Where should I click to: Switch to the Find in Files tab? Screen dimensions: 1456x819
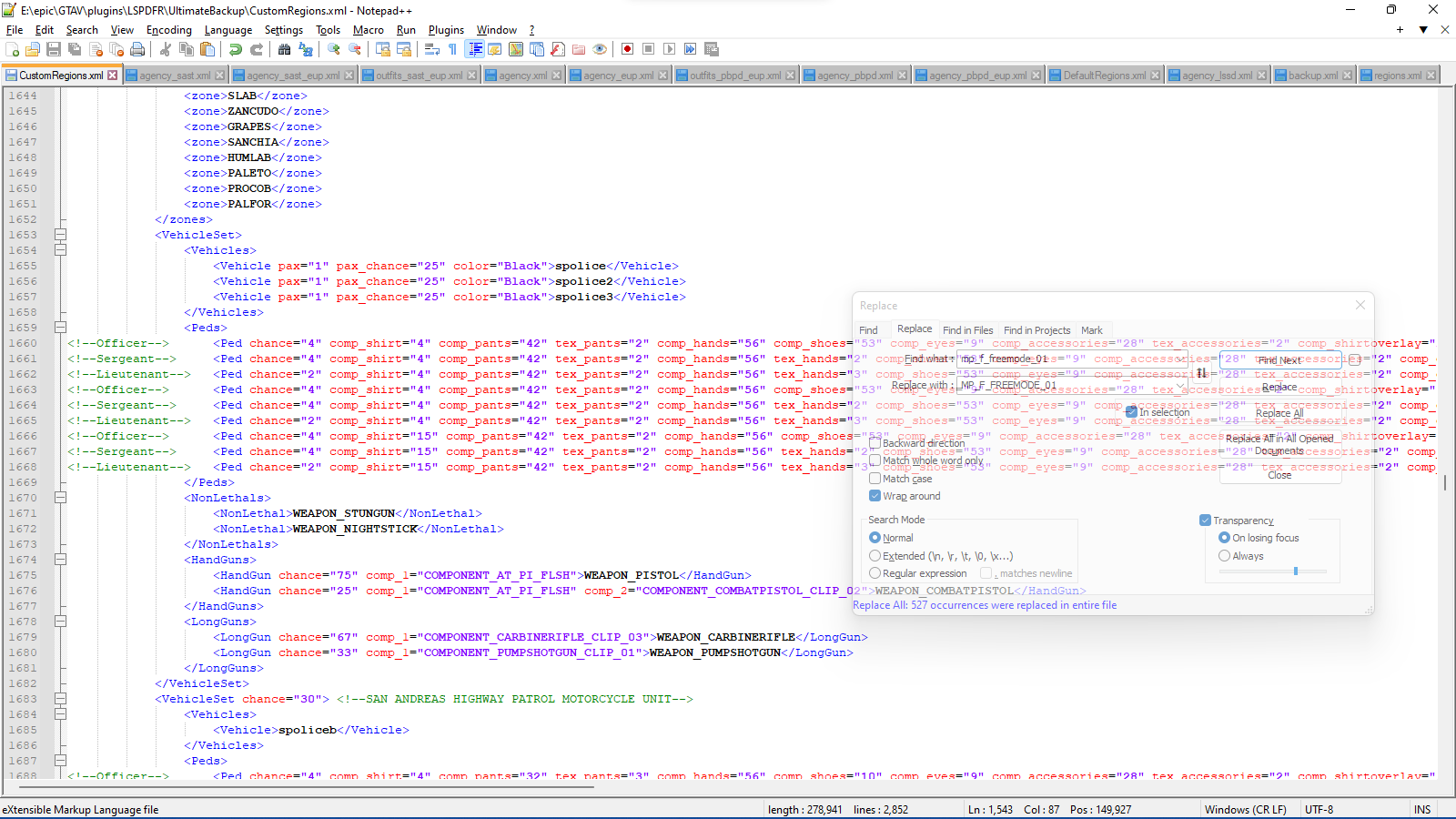[x=967, y=330]
